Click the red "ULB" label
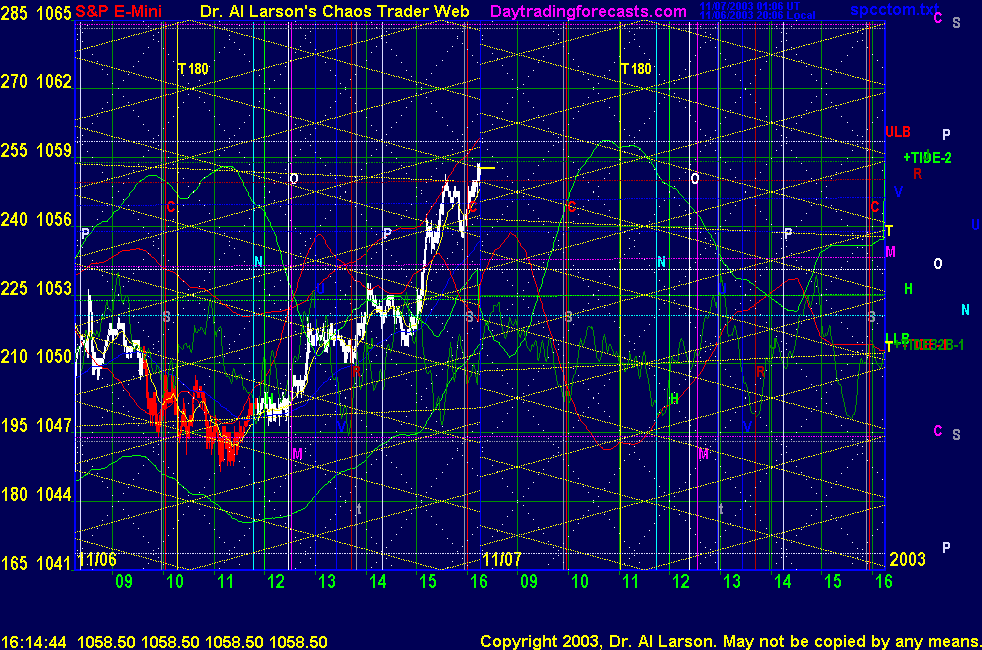 click(897, 132)
